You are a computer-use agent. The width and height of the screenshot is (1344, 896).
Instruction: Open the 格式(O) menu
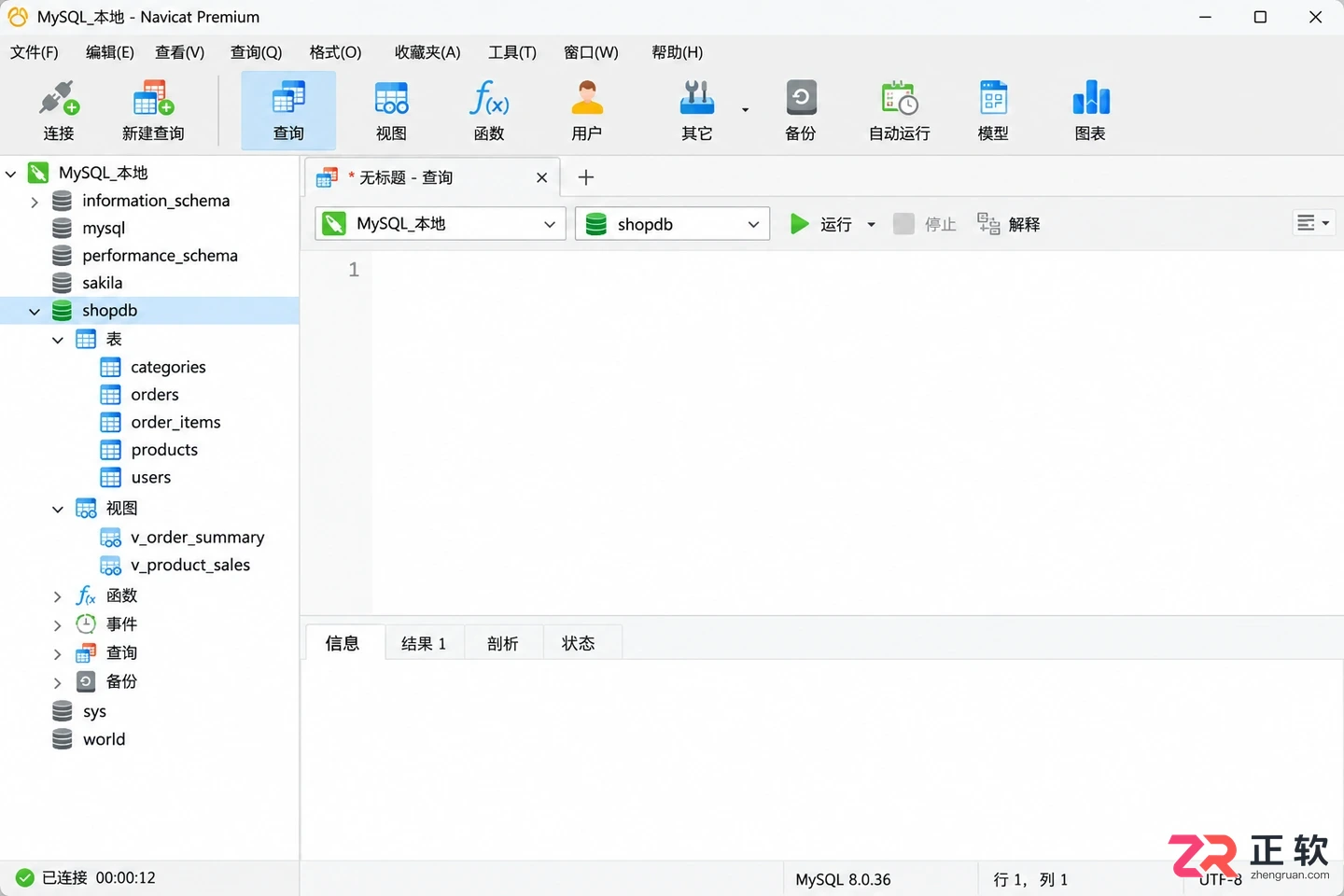click(x=336, y=52)
